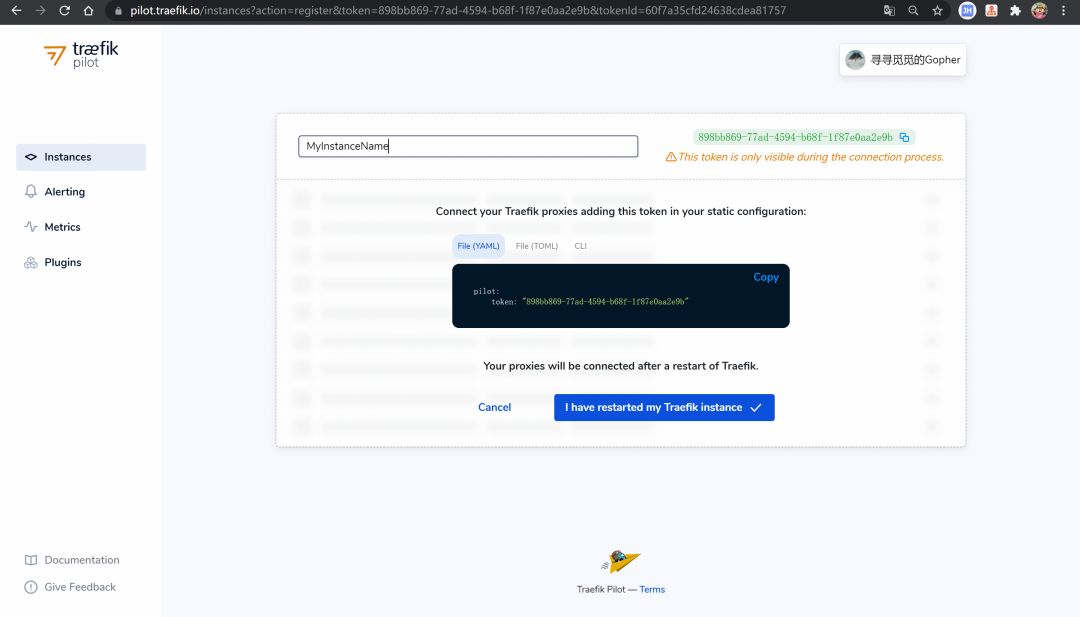Open the user account menu 寻寻觅觅的Gopher
The width and height of the screenshot is (1080, 617).
pos(902,60)
